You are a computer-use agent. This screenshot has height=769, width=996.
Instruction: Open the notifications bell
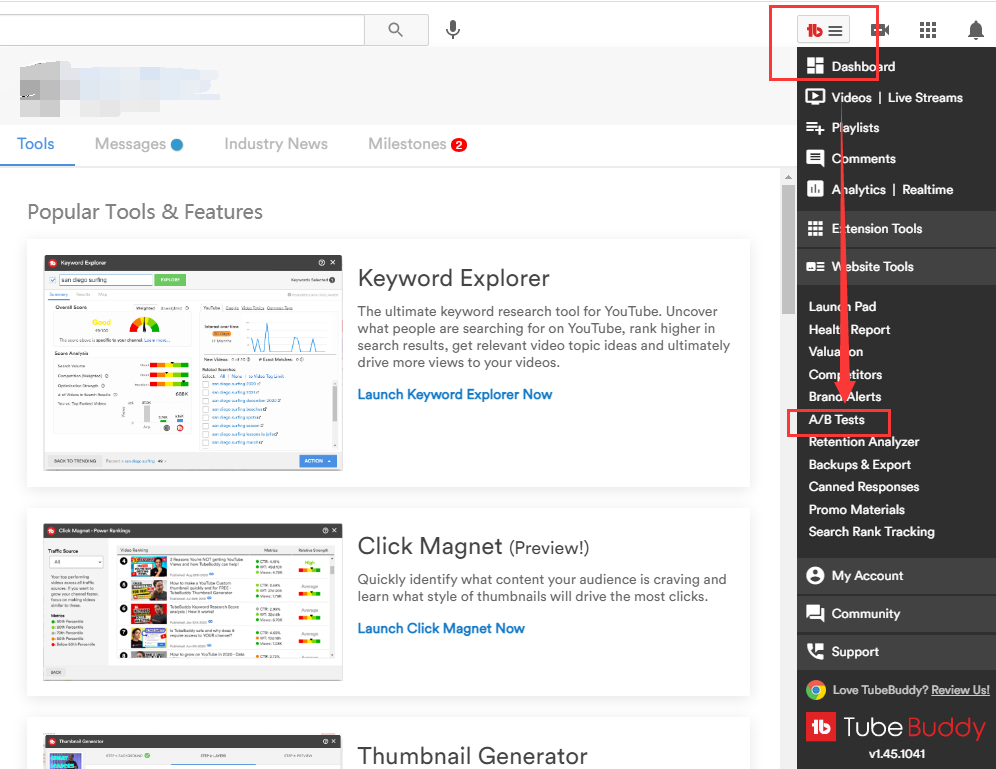[x=976, y=31]
